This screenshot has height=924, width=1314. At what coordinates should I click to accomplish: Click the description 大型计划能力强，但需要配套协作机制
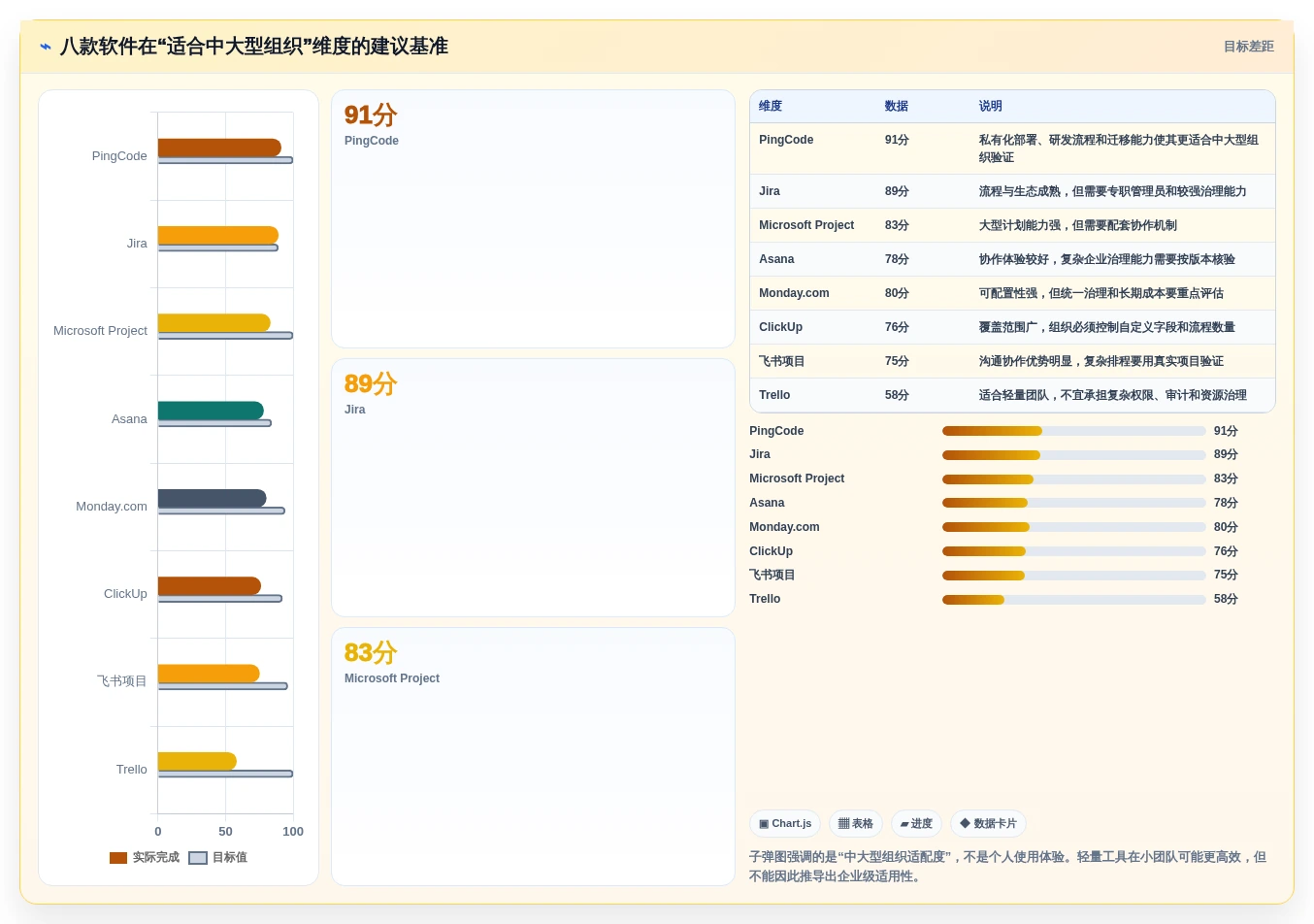point(1077,225)
